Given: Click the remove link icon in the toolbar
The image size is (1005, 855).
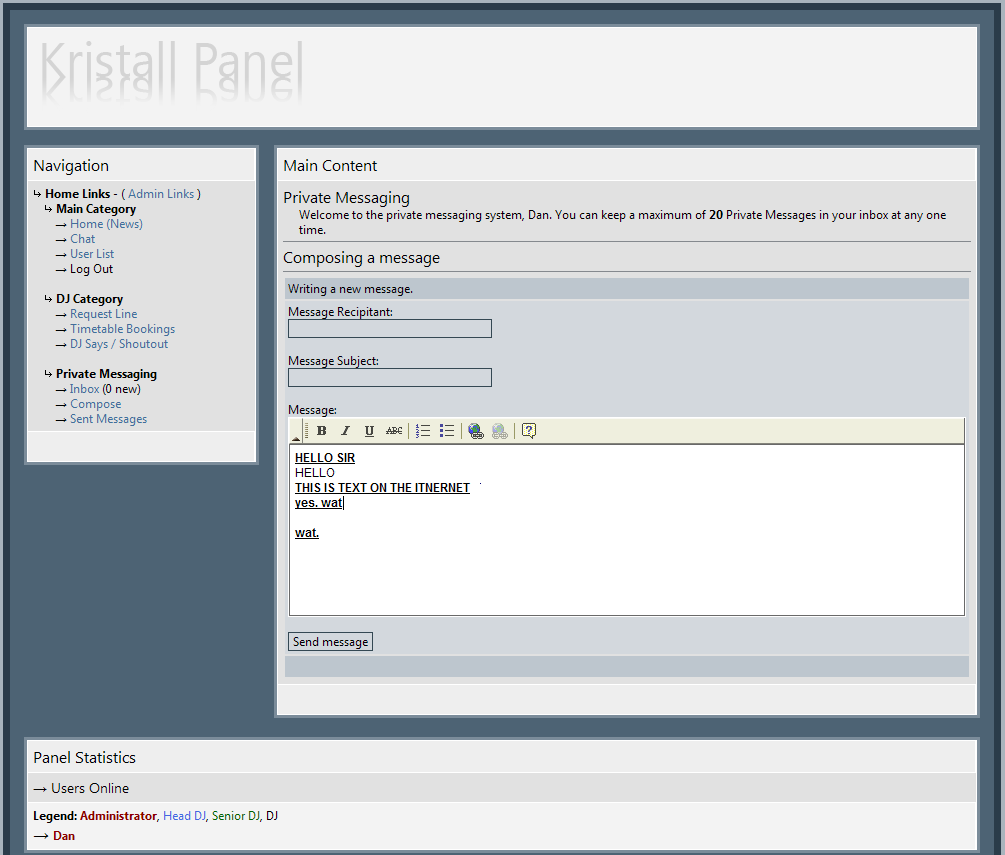Looking at the screenshot, I should (x=499, y=431).
